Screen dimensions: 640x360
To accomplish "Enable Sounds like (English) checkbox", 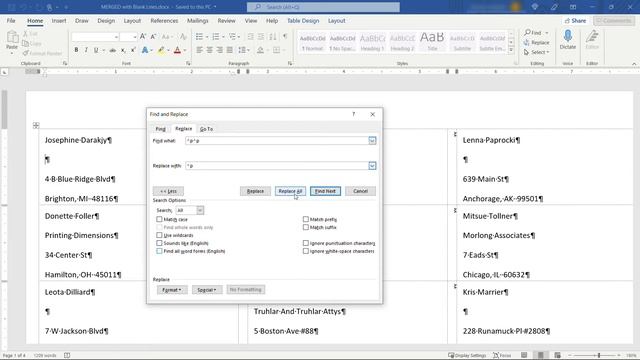I will pyautogui.click(x=159, y=243).
